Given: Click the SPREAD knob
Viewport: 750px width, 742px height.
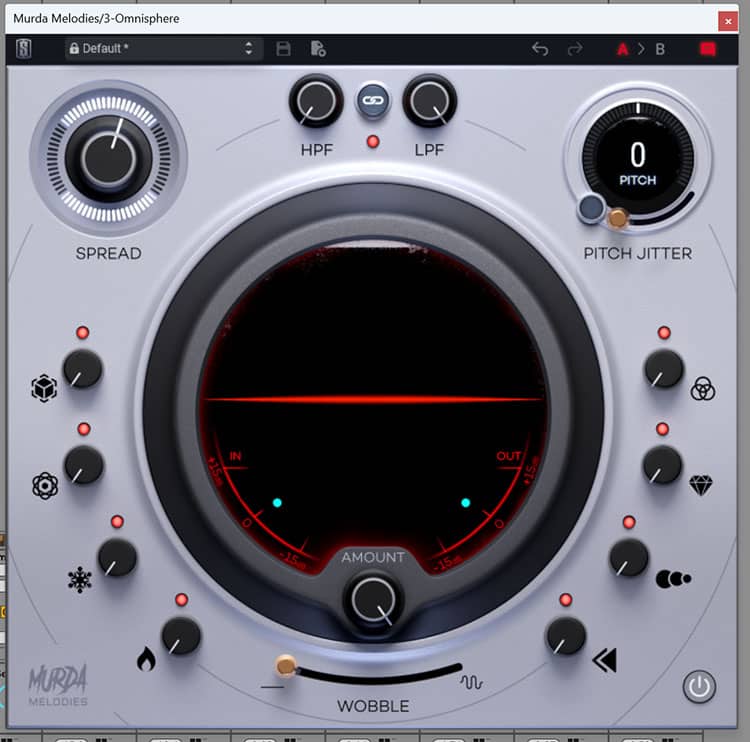Looking at the screenshot, I should pyautogui.click(x=109, y=158).
